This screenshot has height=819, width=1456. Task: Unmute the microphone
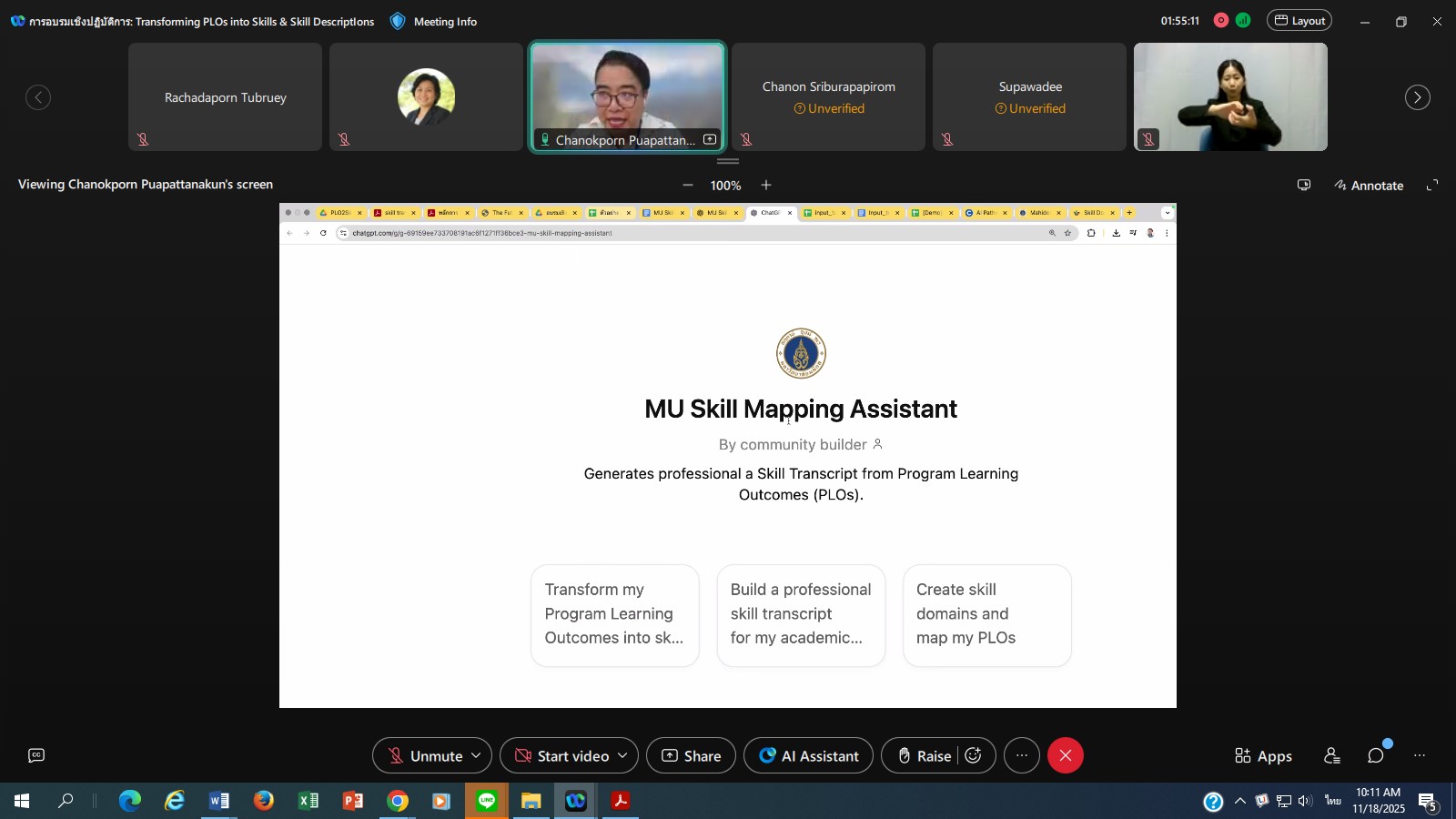click(x=425, y=755)
